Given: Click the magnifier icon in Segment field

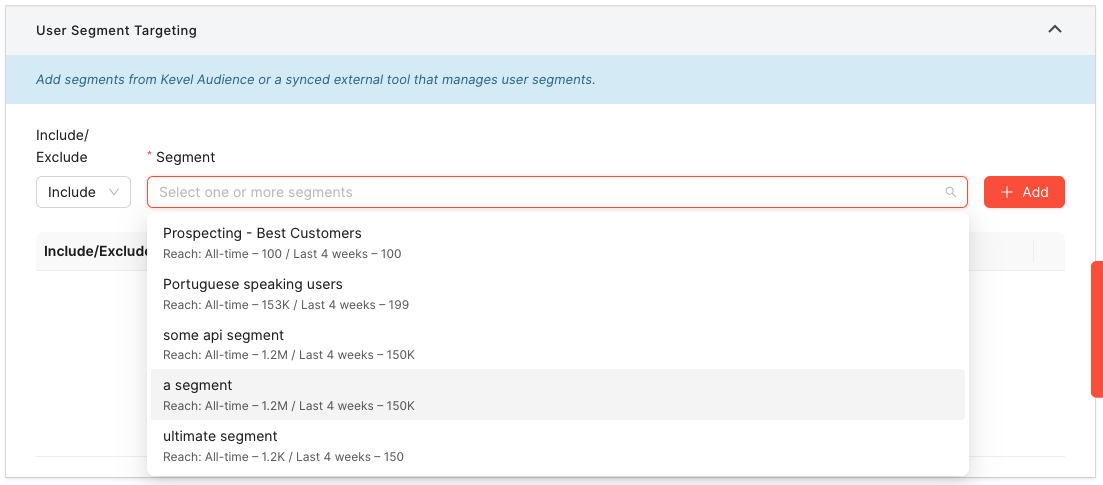Looking at the screenshot, I should click(951, 192).
